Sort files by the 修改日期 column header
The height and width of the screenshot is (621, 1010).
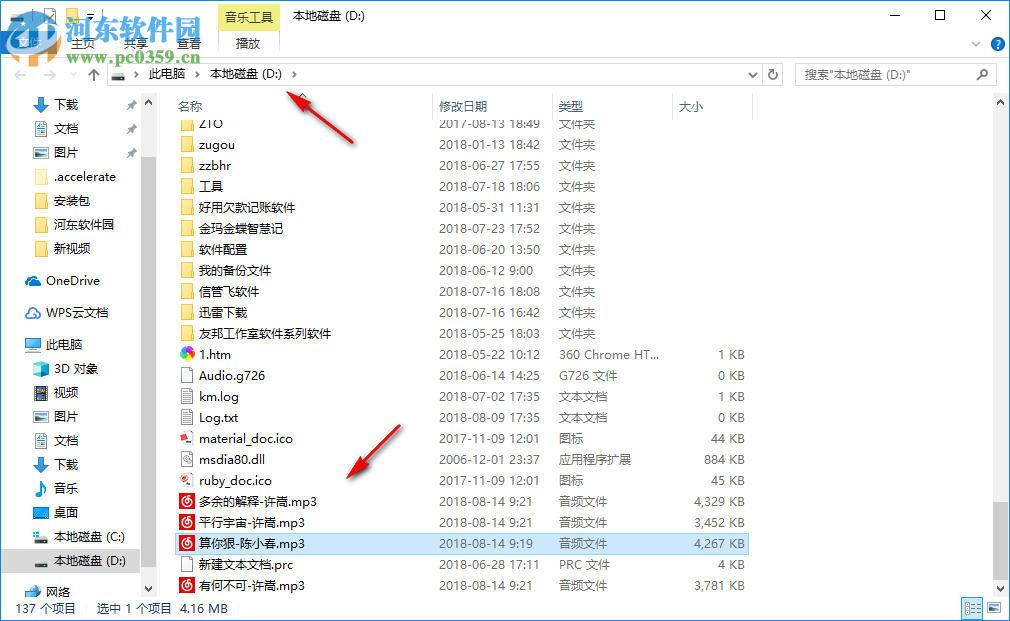coord(466,103)
